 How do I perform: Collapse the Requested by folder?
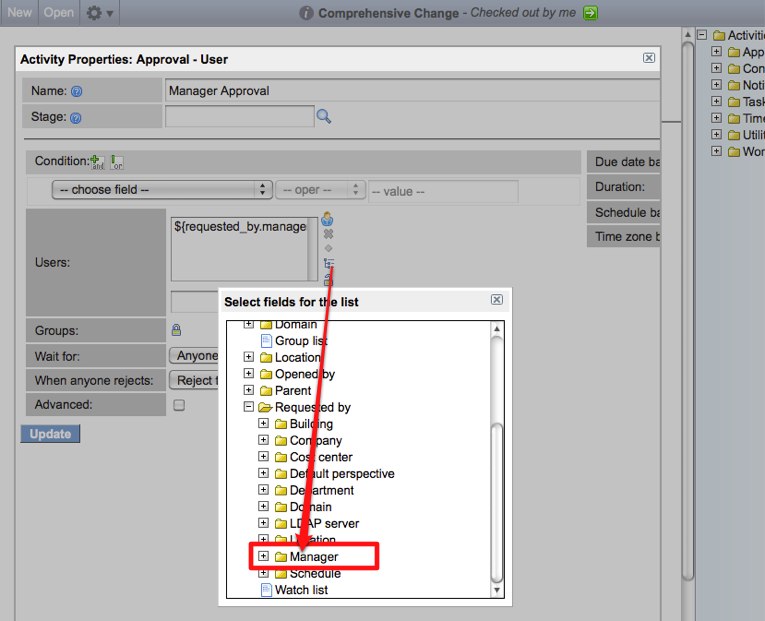[249, 407]
